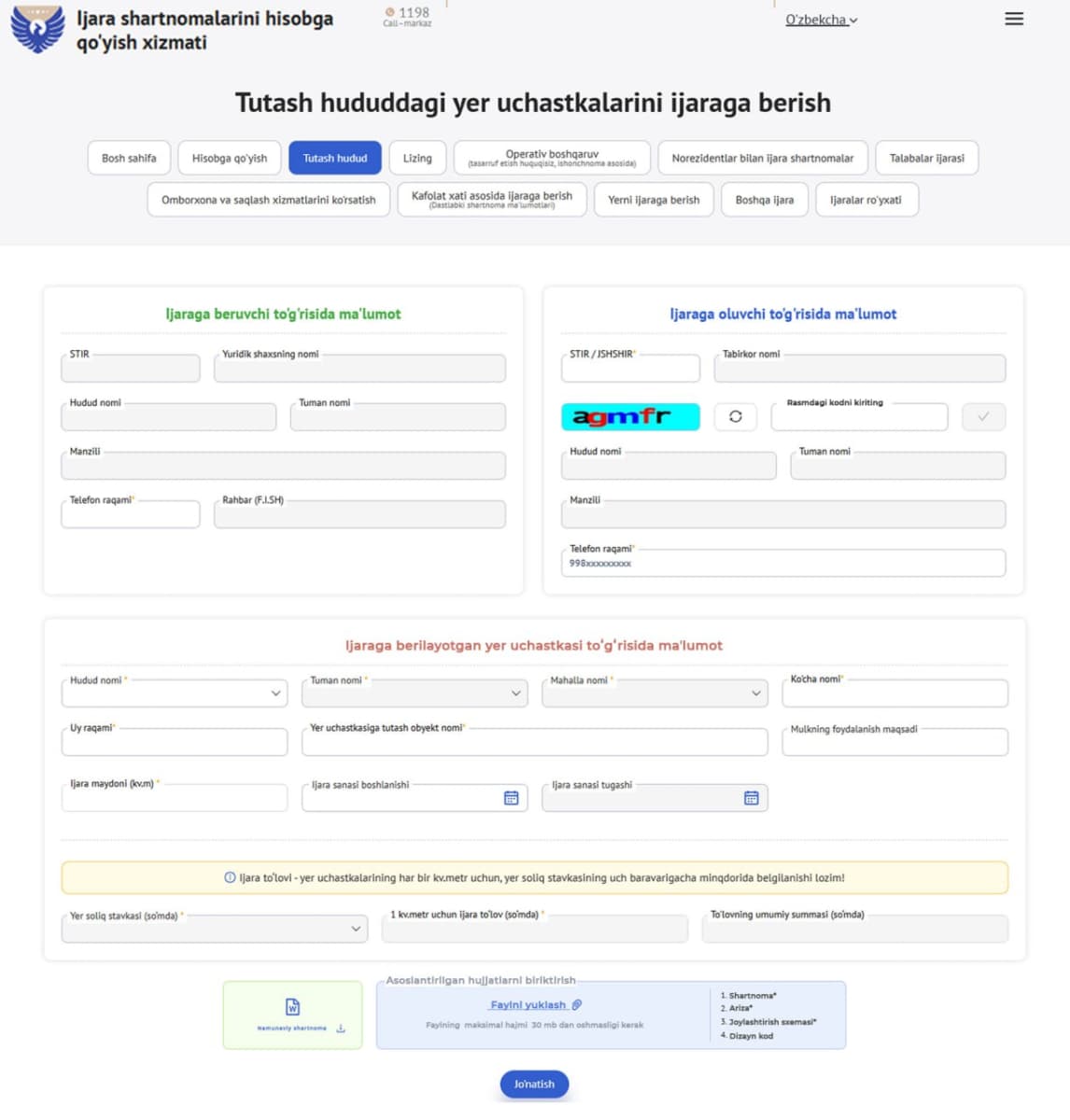
Task: Click the STIR / JSHSHIR input field
Action: click(x=630, y=368)
